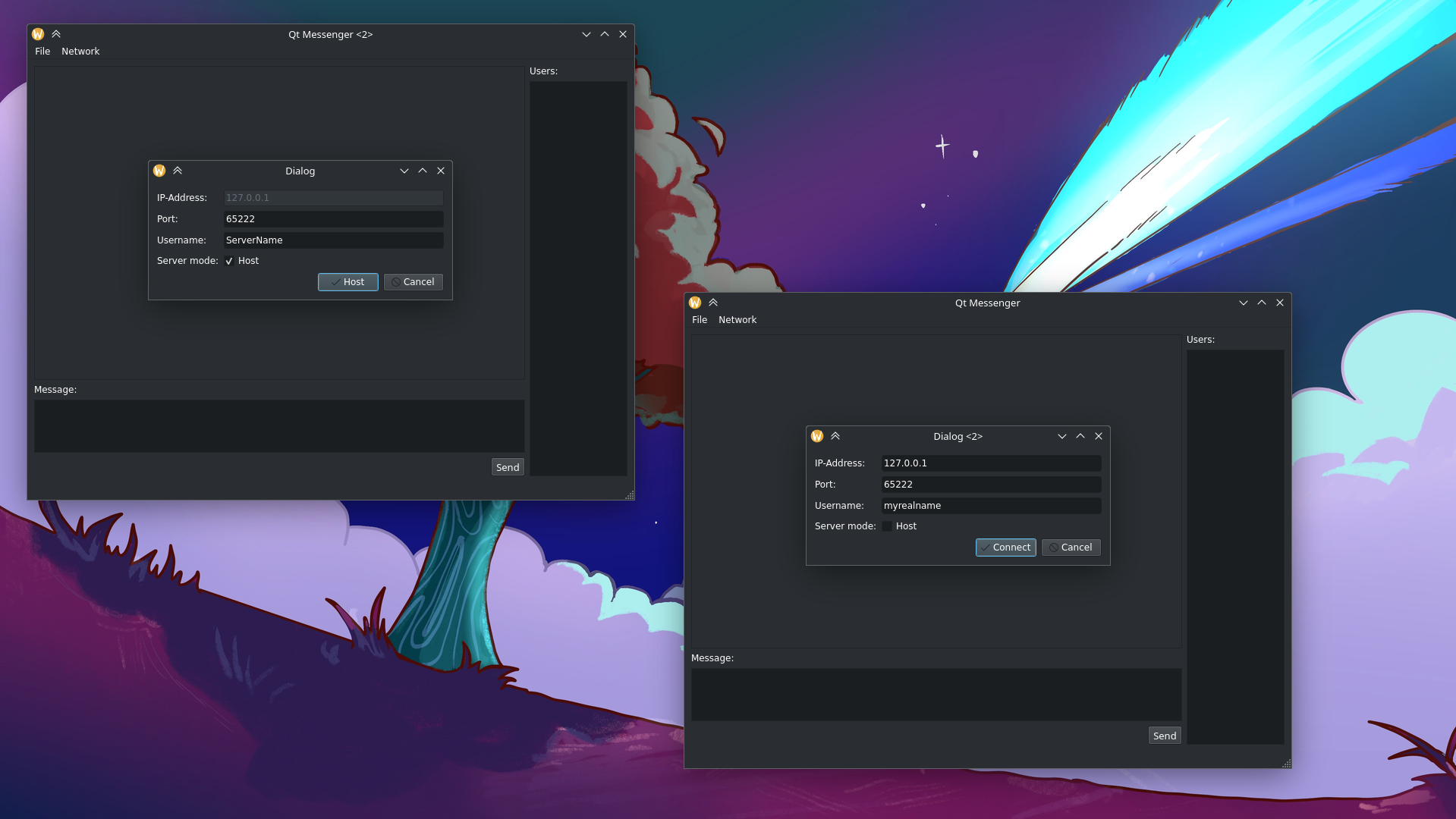
Task: Click Message text box in lower-right Qt Messenger
Action: click(x=936, y=695)
